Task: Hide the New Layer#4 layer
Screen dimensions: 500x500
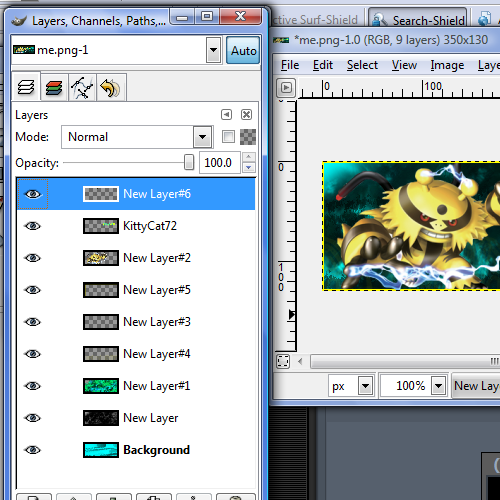Action: [33, 354]
